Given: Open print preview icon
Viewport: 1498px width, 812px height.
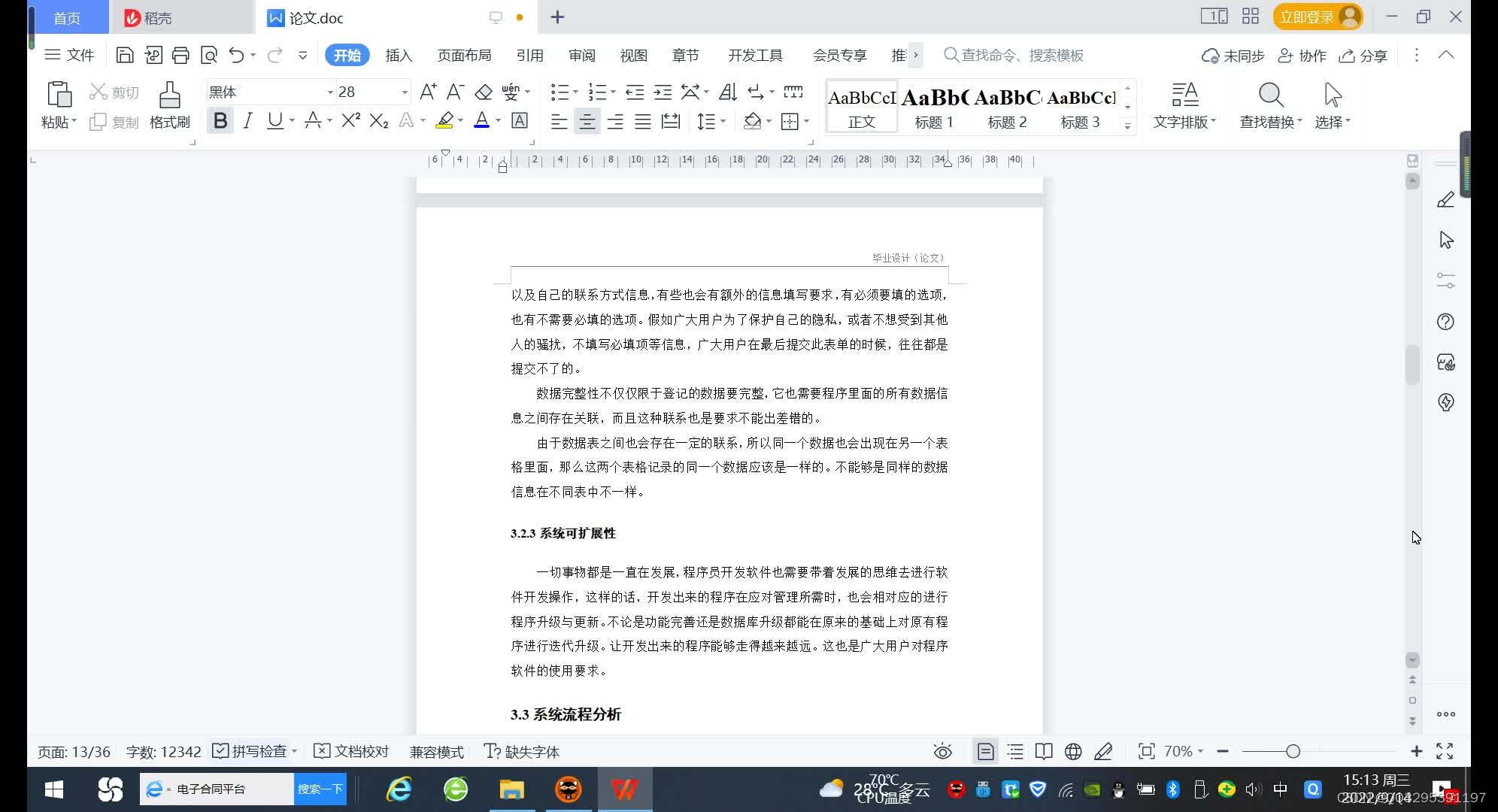Looking at the screenshot, I should [209, 55].
